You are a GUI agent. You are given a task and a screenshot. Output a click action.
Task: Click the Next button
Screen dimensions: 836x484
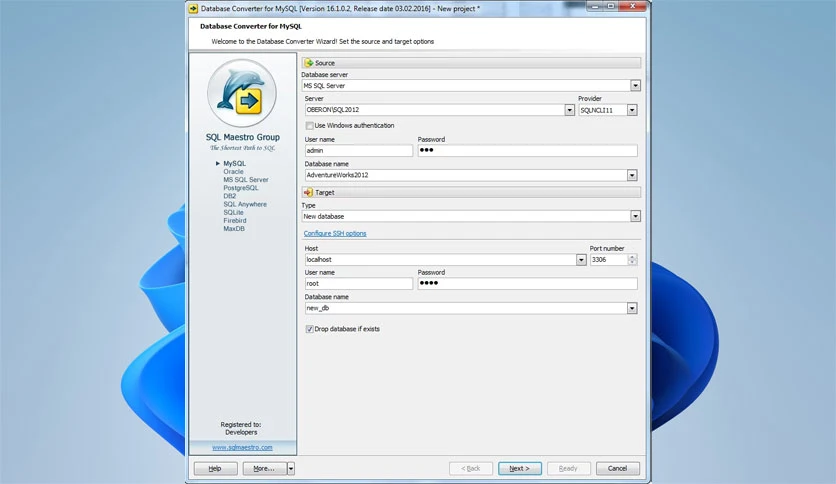pyautogui.click(x=520, y=469)
